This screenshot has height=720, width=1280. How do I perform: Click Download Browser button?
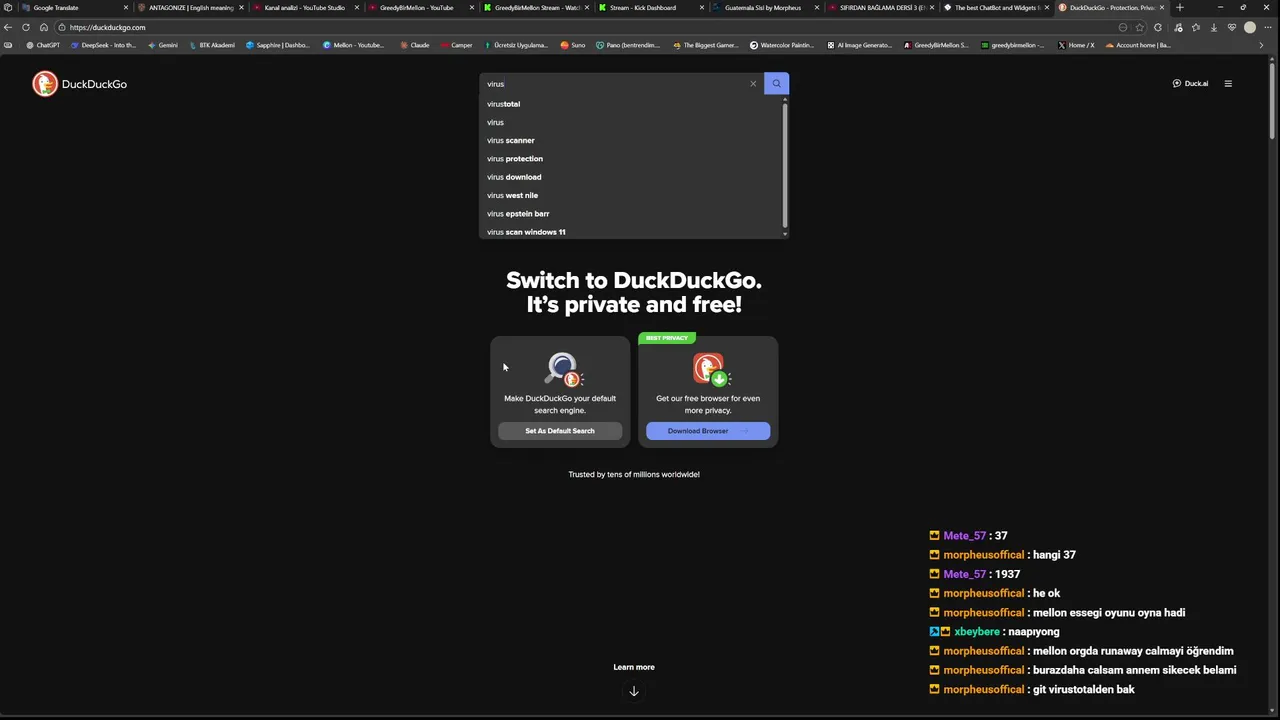click(x=708, y=431)
